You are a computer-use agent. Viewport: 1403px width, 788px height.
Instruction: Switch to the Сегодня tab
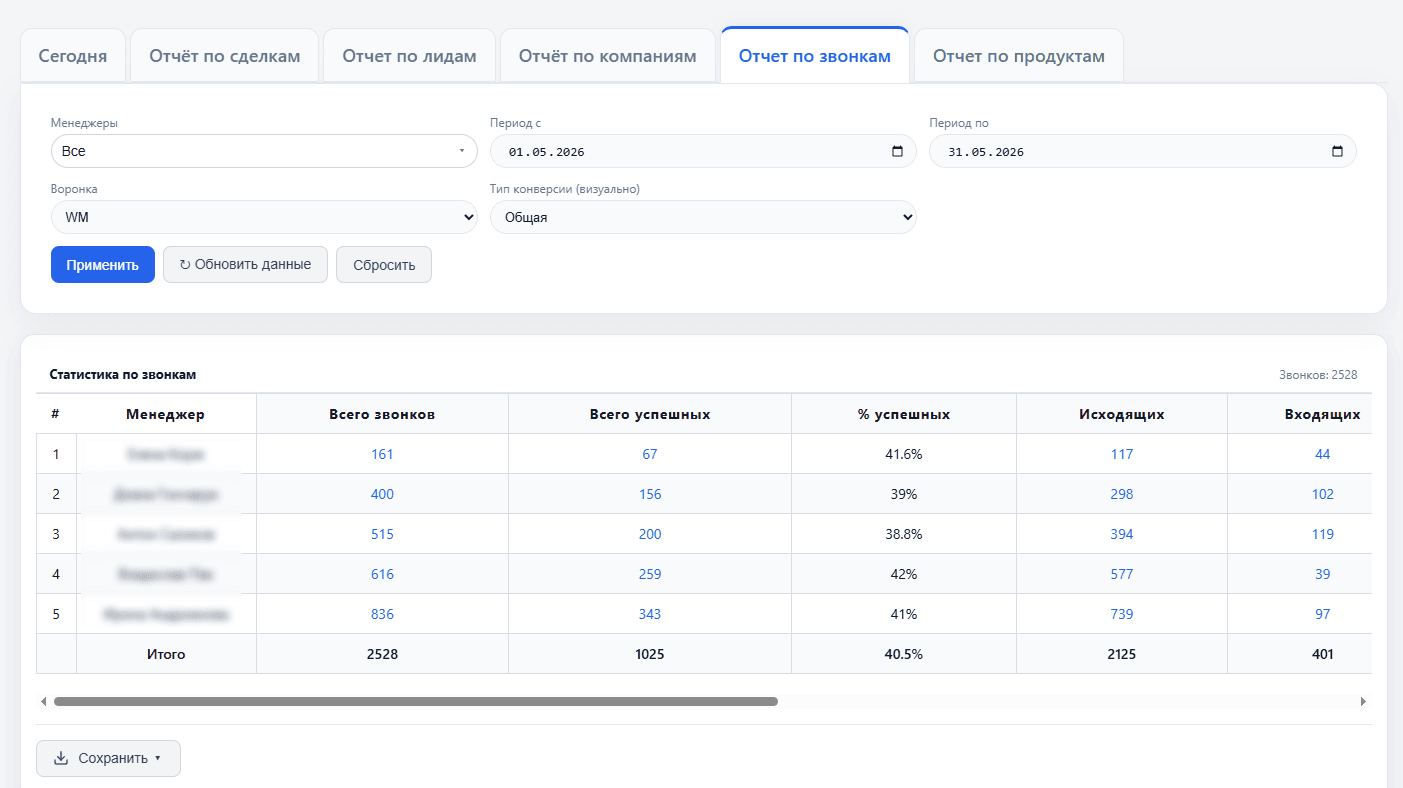73,56
